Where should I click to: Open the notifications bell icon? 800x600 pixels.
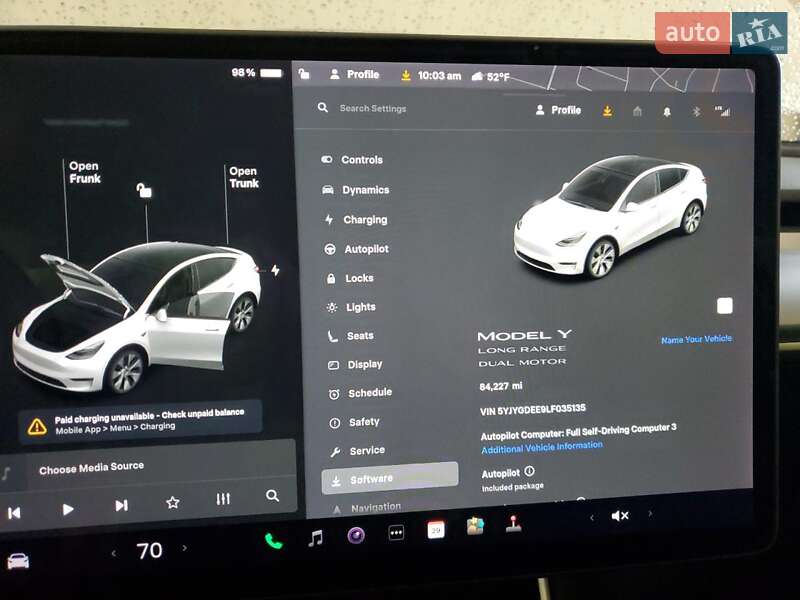[x=666, y=110]
